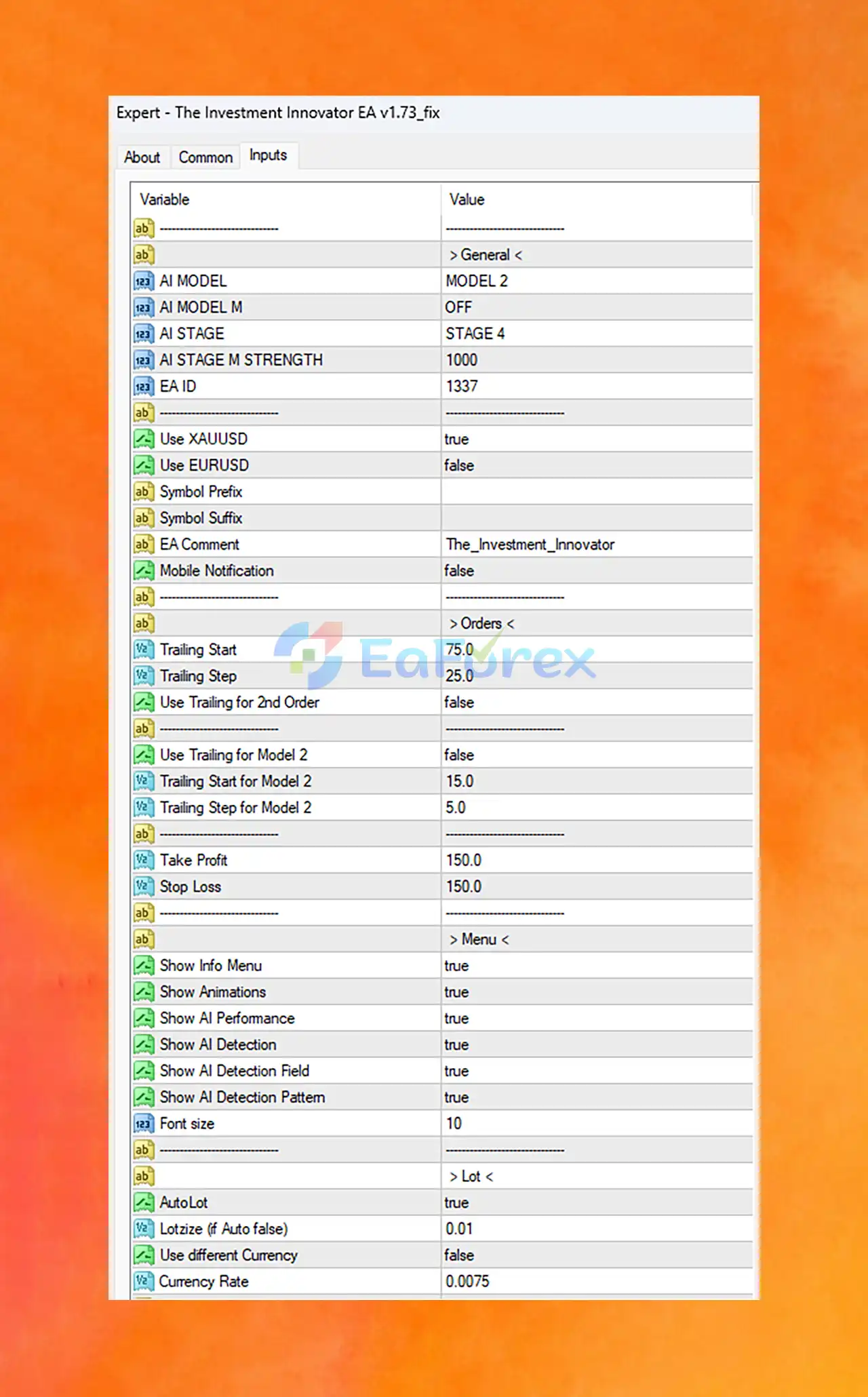Image resolution: width=868 pixels, height=1397 pixels.
Task: Click the Show AI Performance icon
Action: 144,1019
